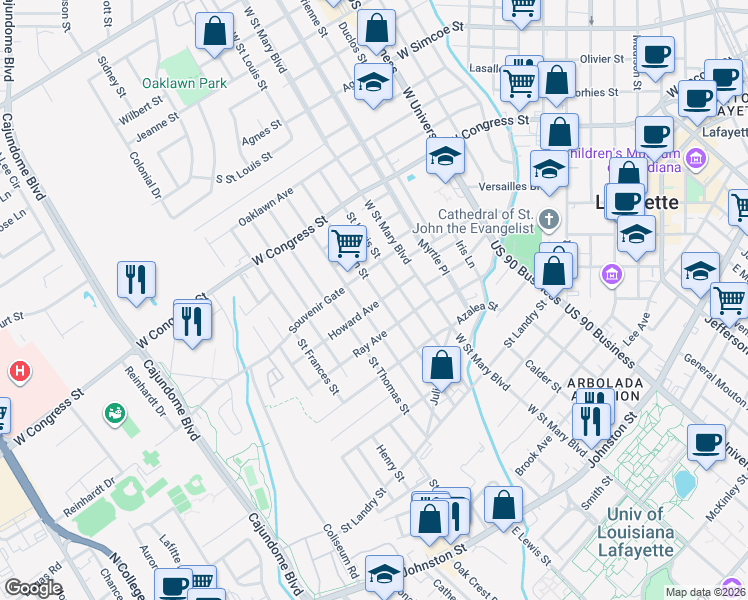Select the S St Louis St label
The width and height of the screenshot is (748, 600).
(244, 168)
